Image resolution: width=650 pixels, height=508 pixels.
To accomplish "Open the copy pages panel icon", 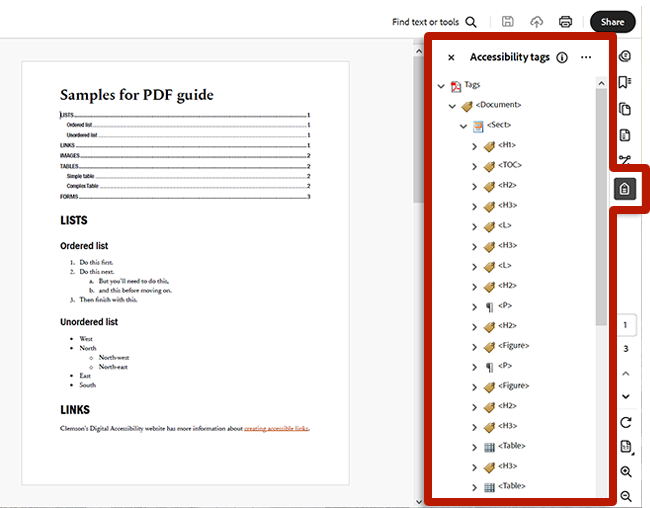I will pos(625,109).
